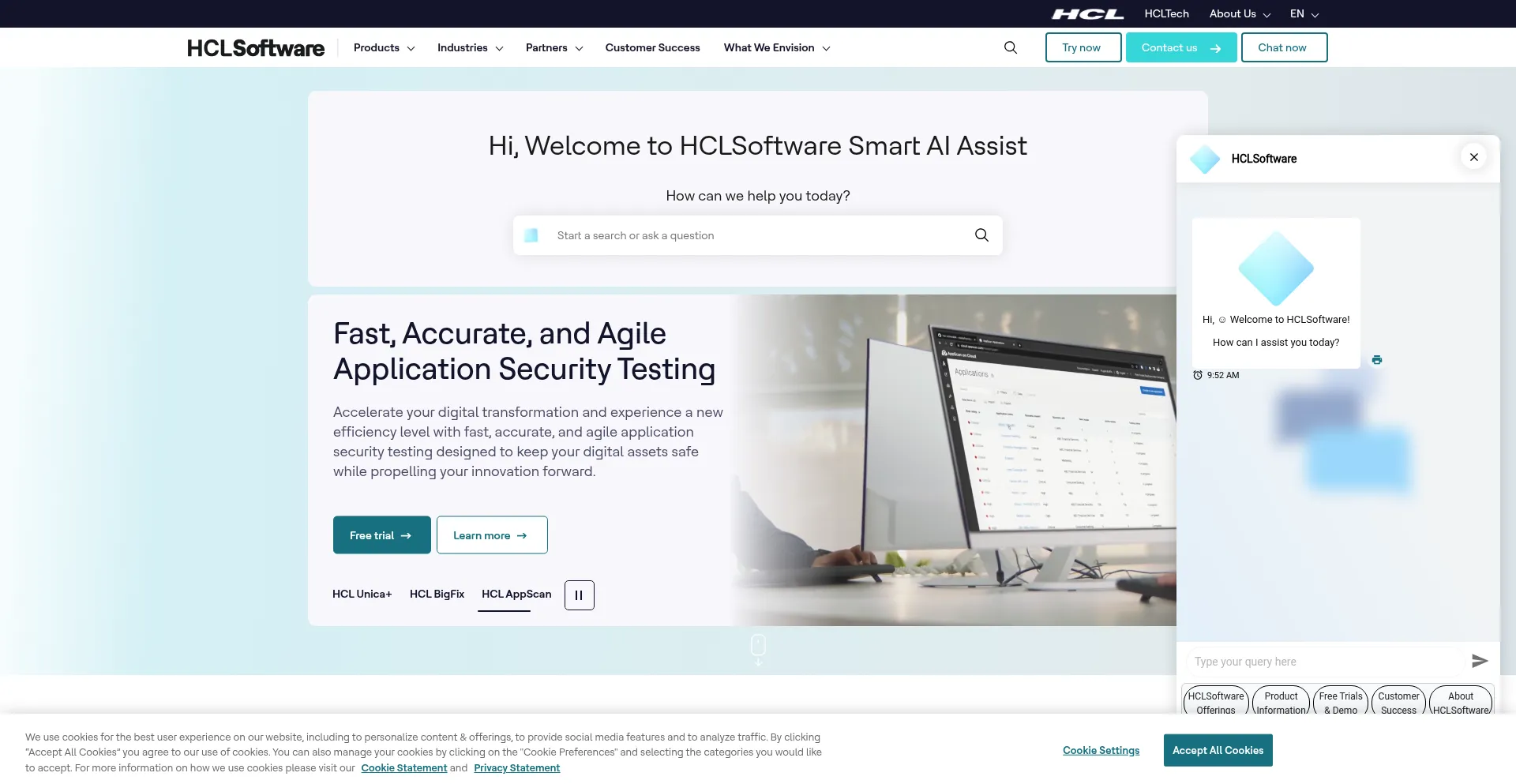The height and width of the screenshot is (784, 1516).
Task: Choose the Free Trials & Demo chat chip
Action: (1341, 702)
